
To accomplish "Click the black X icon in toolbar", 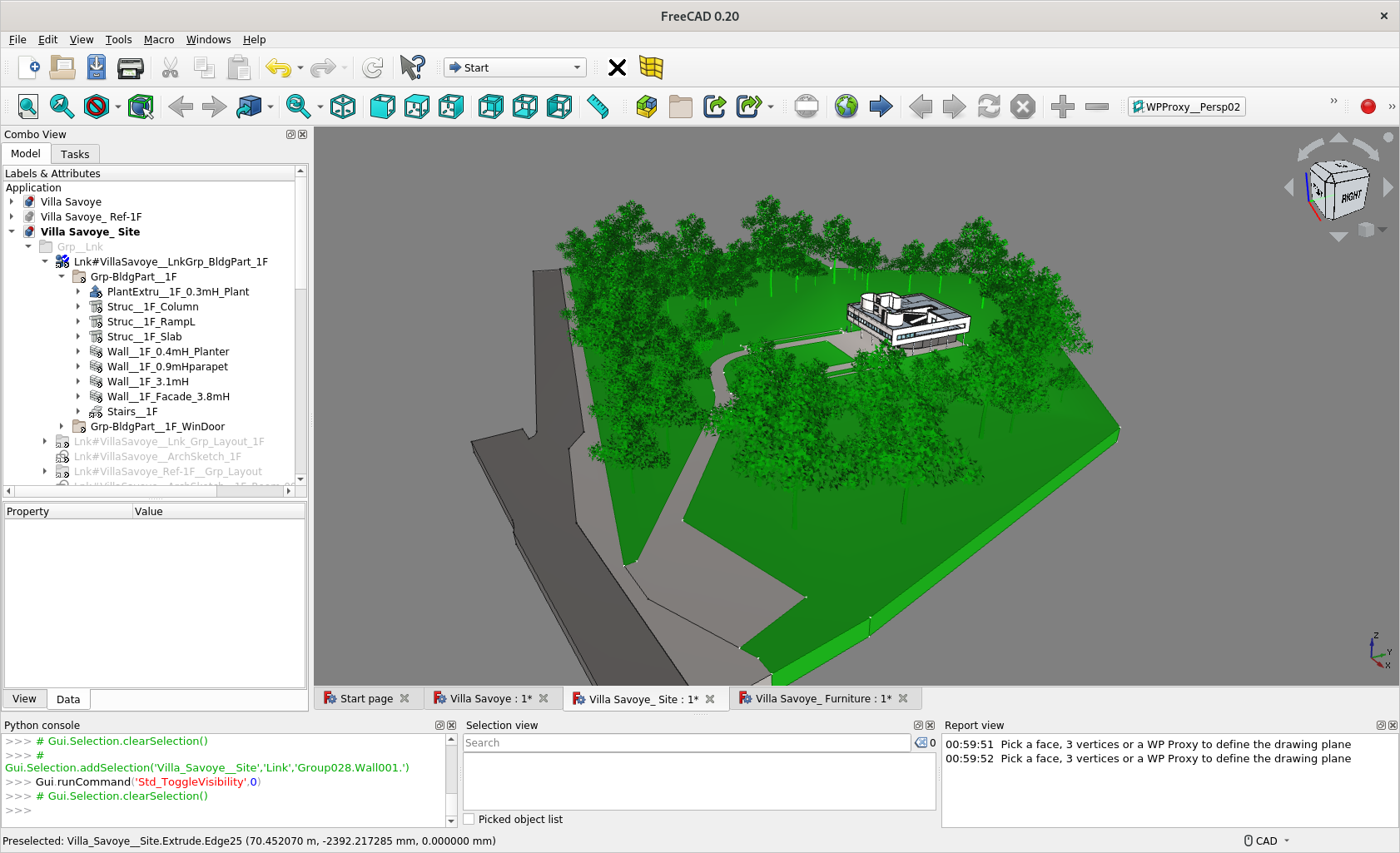I will point(617,67).
